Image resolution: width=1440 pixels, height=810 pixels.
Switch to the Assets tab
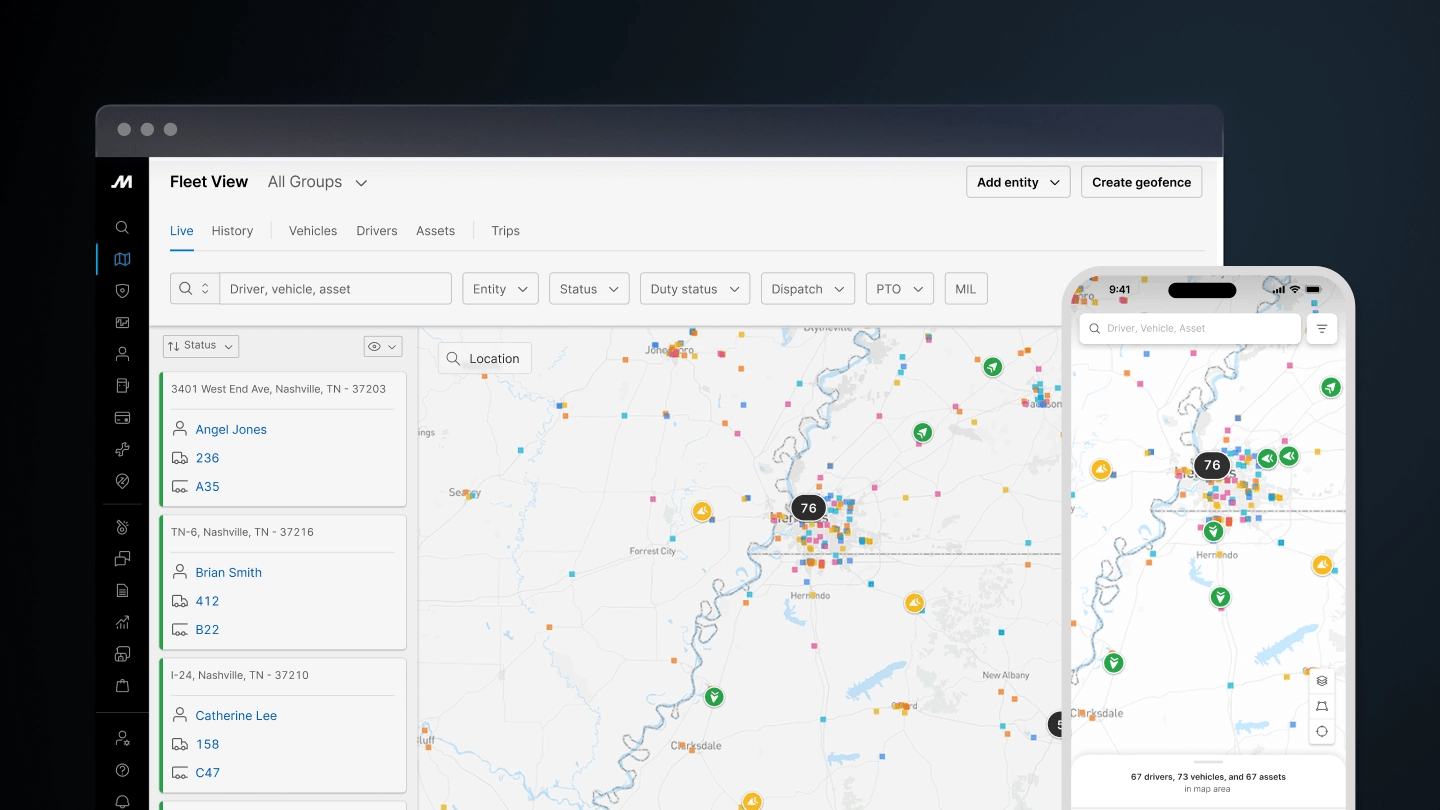[x=436, y=231]
